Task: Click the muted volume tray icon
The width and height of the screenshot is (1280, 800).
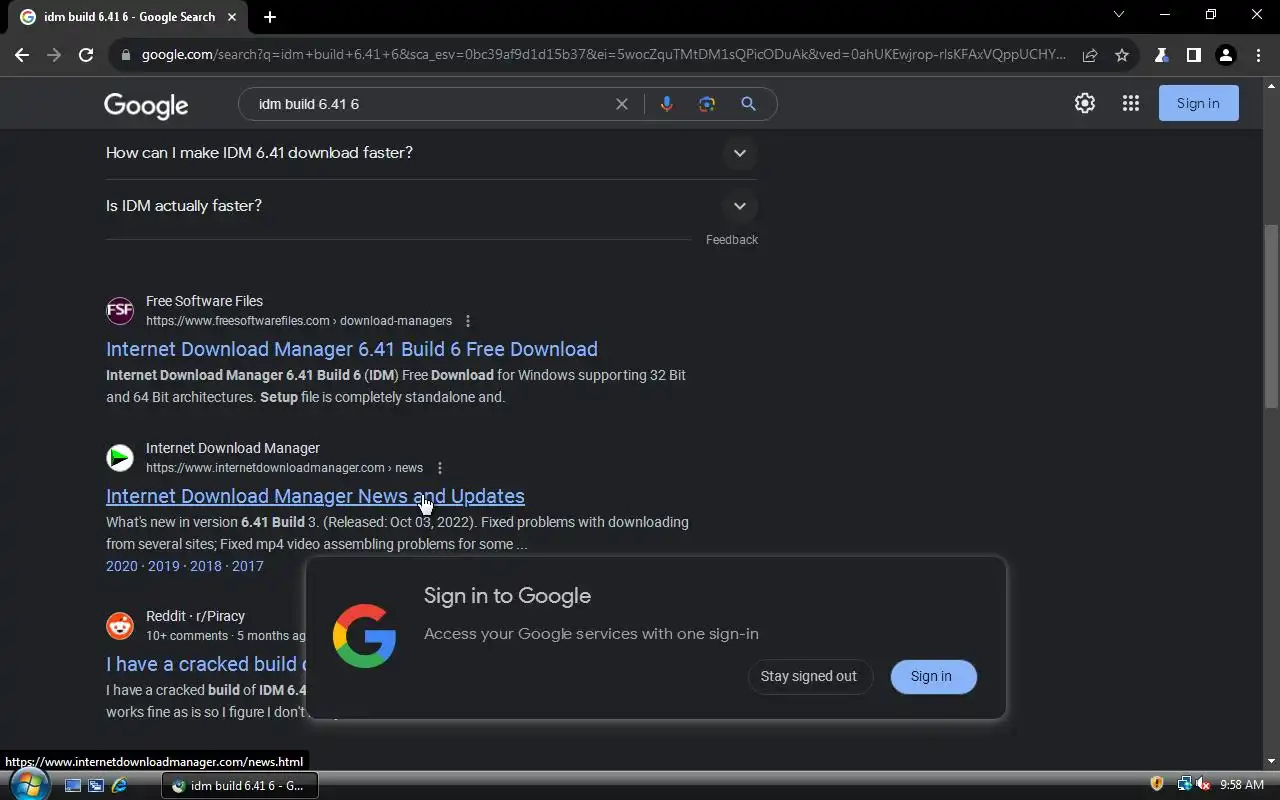Action: [1203, 785]
